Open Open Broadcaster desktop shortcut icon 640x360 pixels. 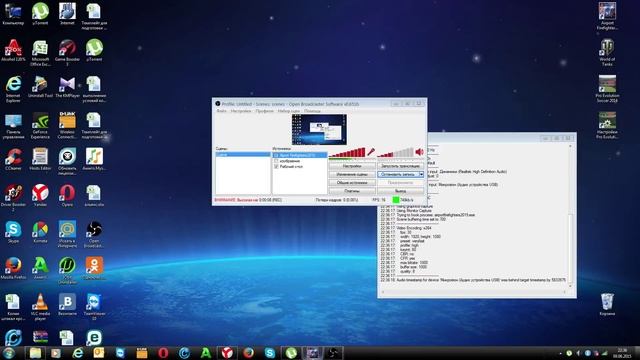(x=94, y=234)
